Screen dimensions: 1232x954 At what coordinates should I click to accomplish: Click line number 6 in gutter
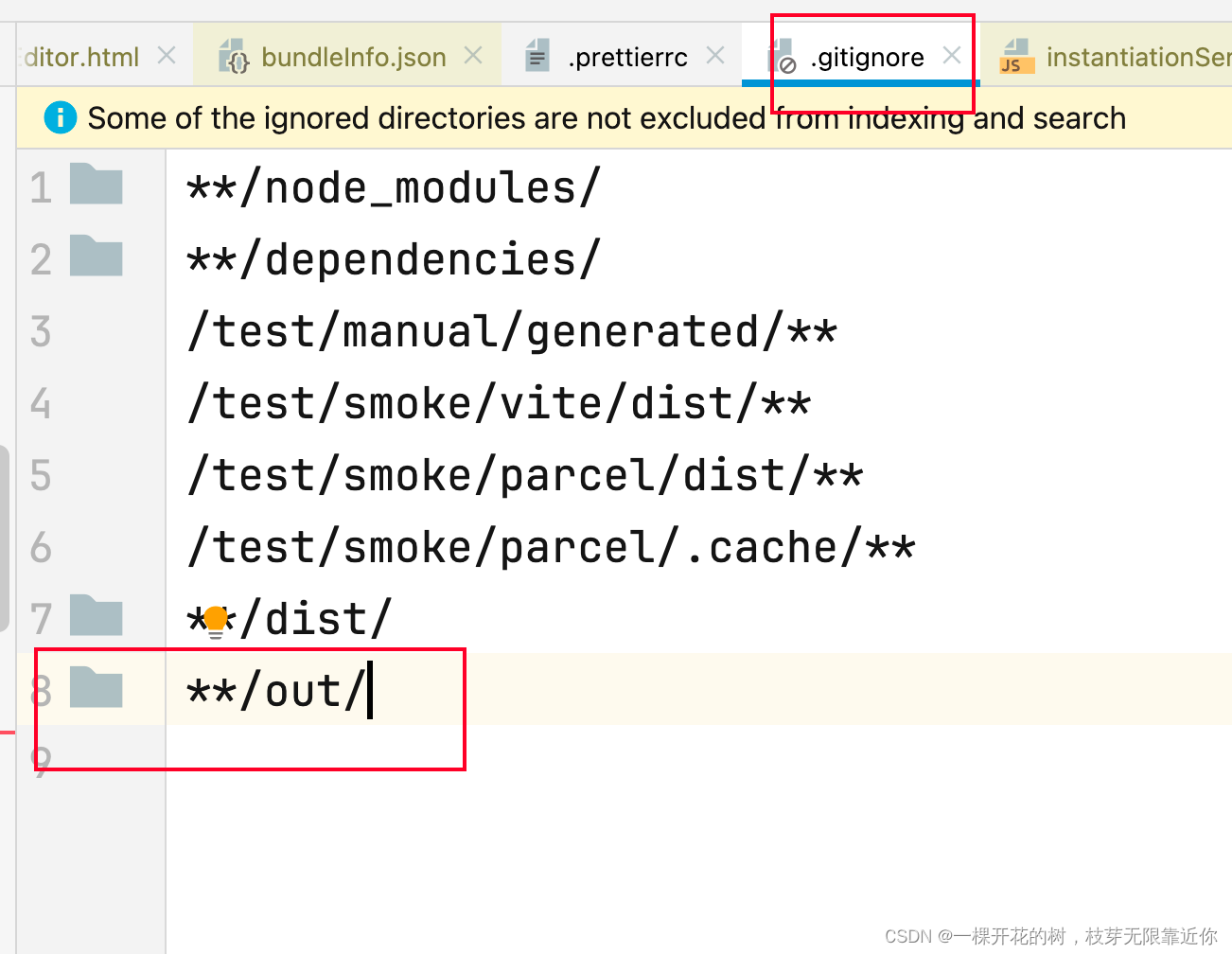[40, 548]
